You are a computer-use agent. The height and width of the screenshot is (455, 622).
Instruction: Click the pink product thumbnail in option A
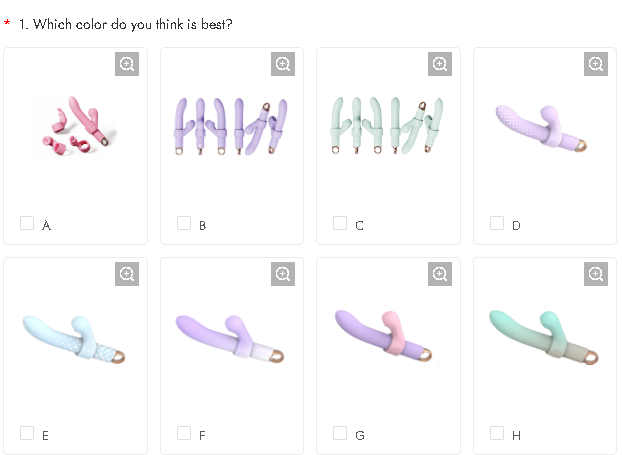coord(75,128)
